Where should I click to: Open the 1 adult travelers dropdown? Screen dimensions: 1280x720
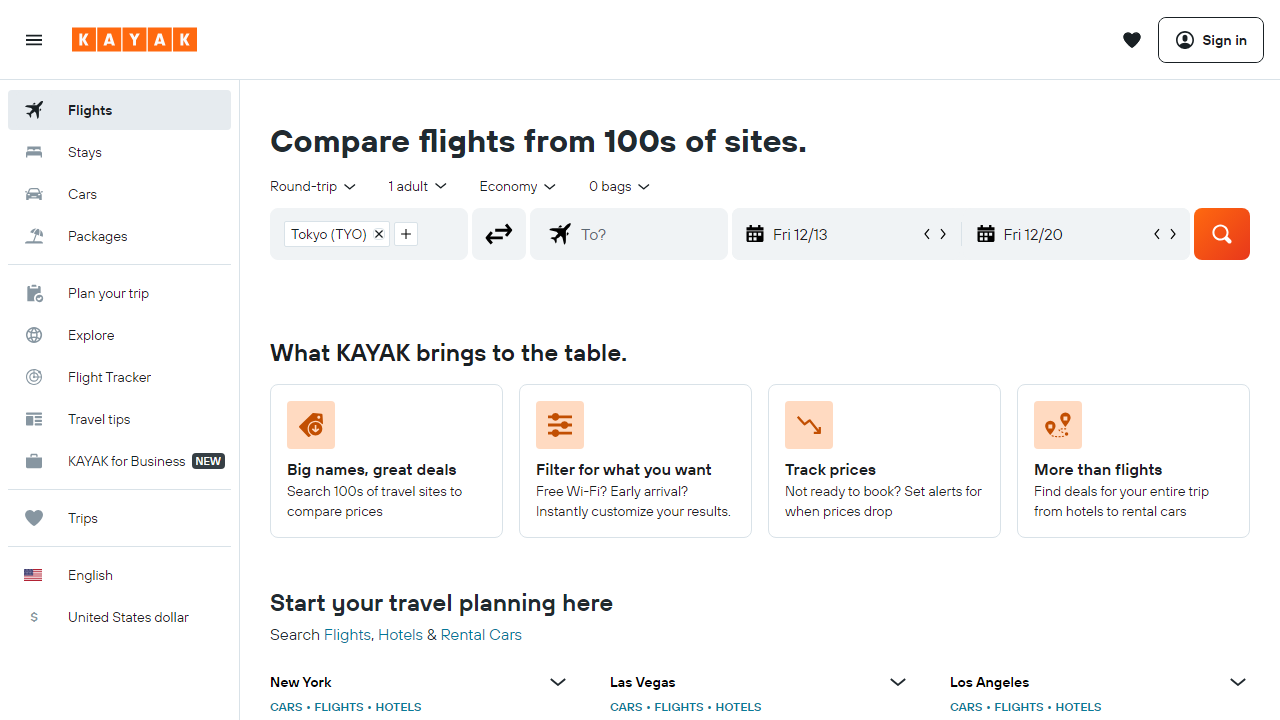[x=416, y=186]
